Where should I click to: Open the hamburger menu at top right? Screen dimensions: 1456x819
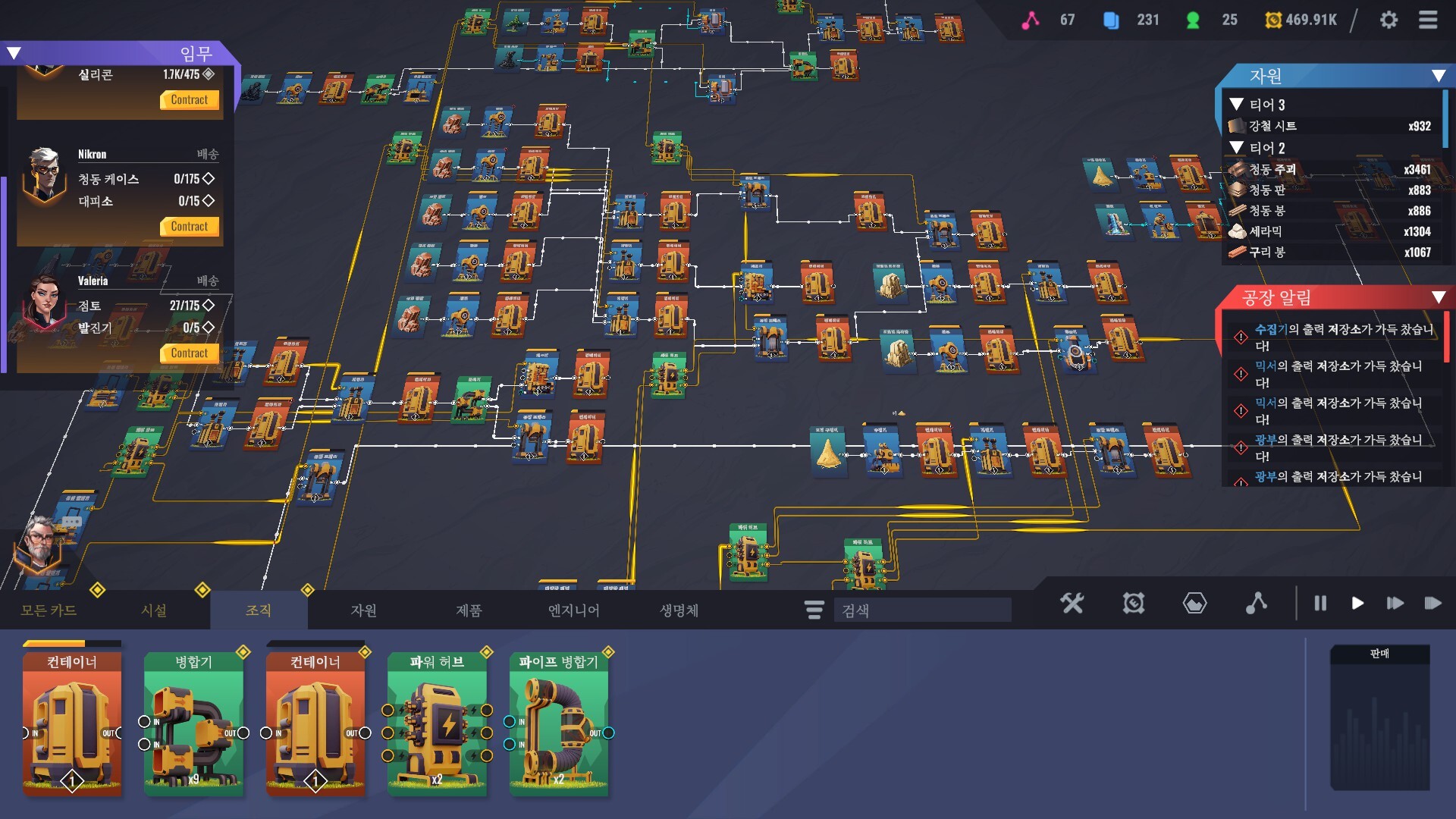pos(1428,20)
